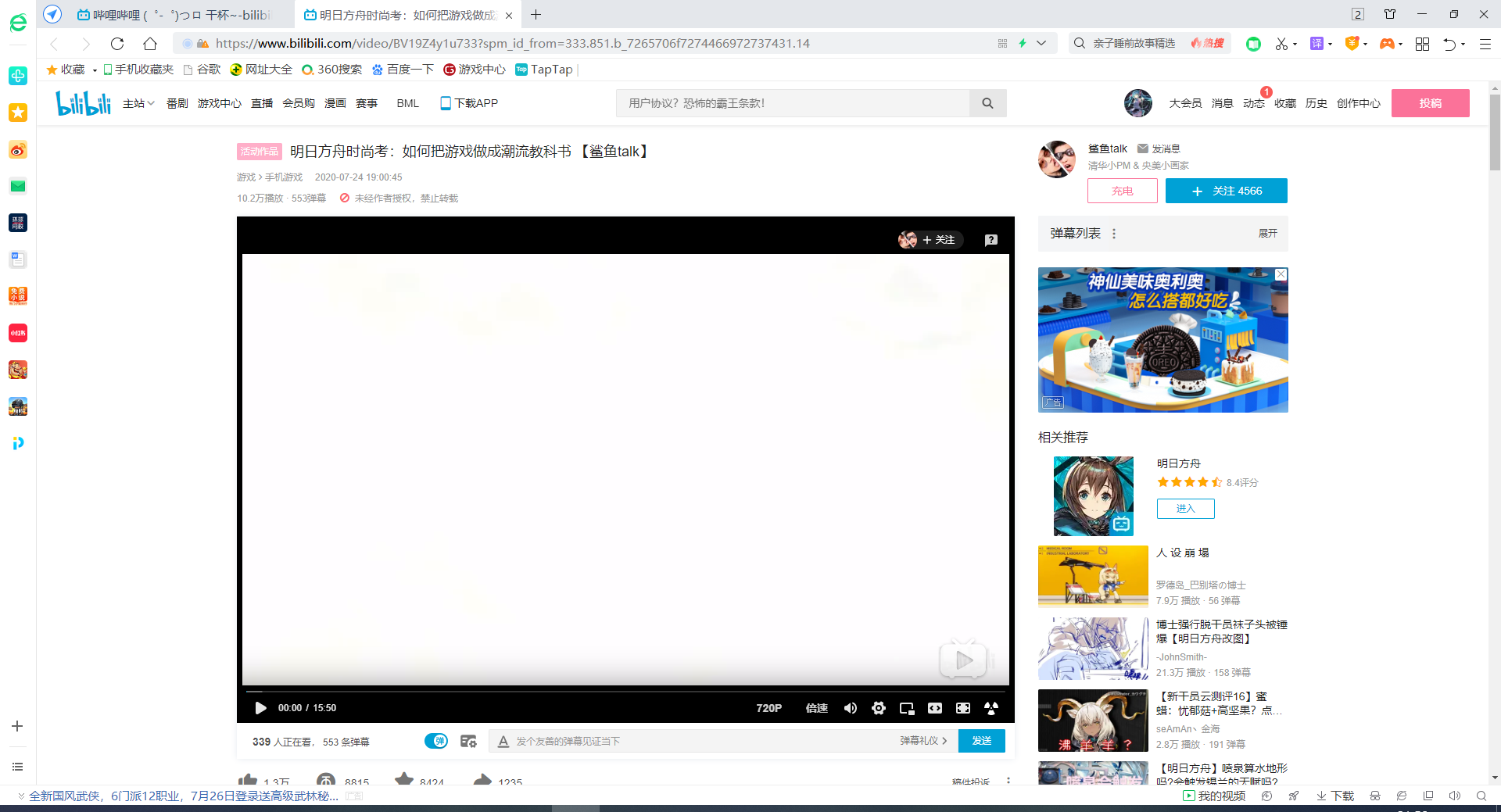Image resolution: width=1501 pixels, height=812 pixels.
Task: Open the extensions grid icon
Action: [1422, 44]
